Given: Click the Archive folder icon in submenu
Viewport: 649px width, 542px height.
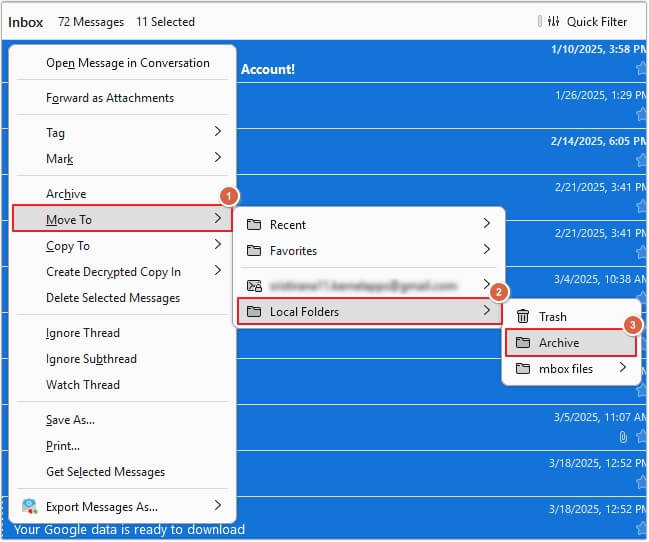Looking at the screenshot, I should (x=523, y=343).
